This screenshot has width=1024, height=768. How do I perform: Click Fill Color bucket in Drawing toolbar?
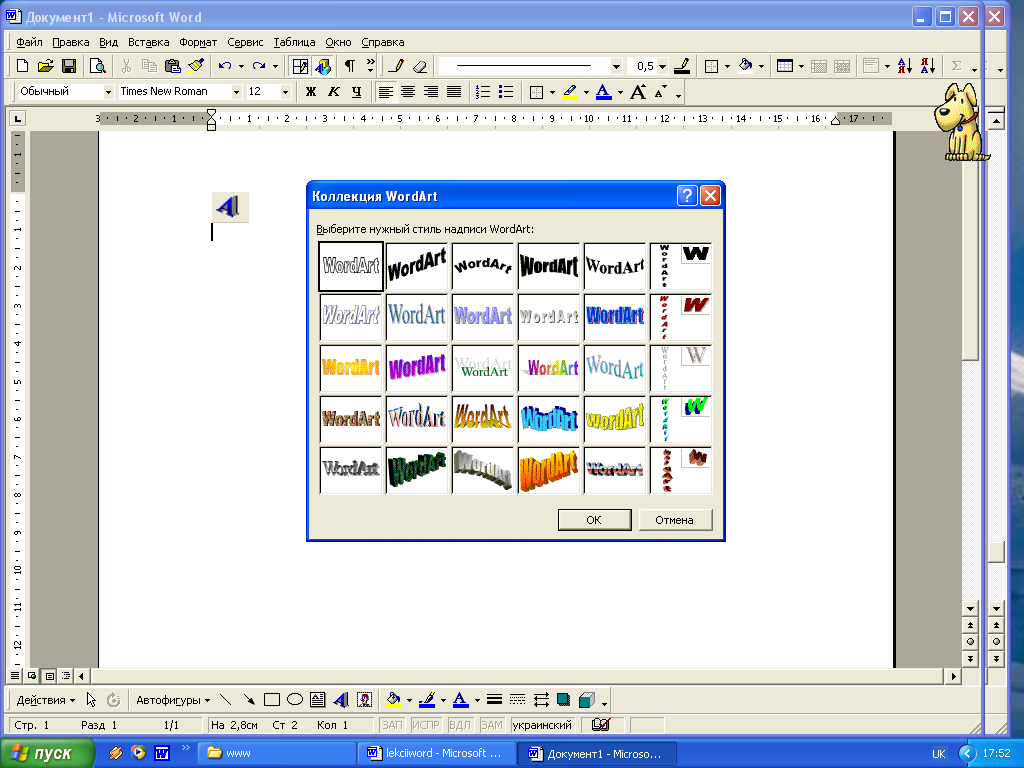[393, 700]
